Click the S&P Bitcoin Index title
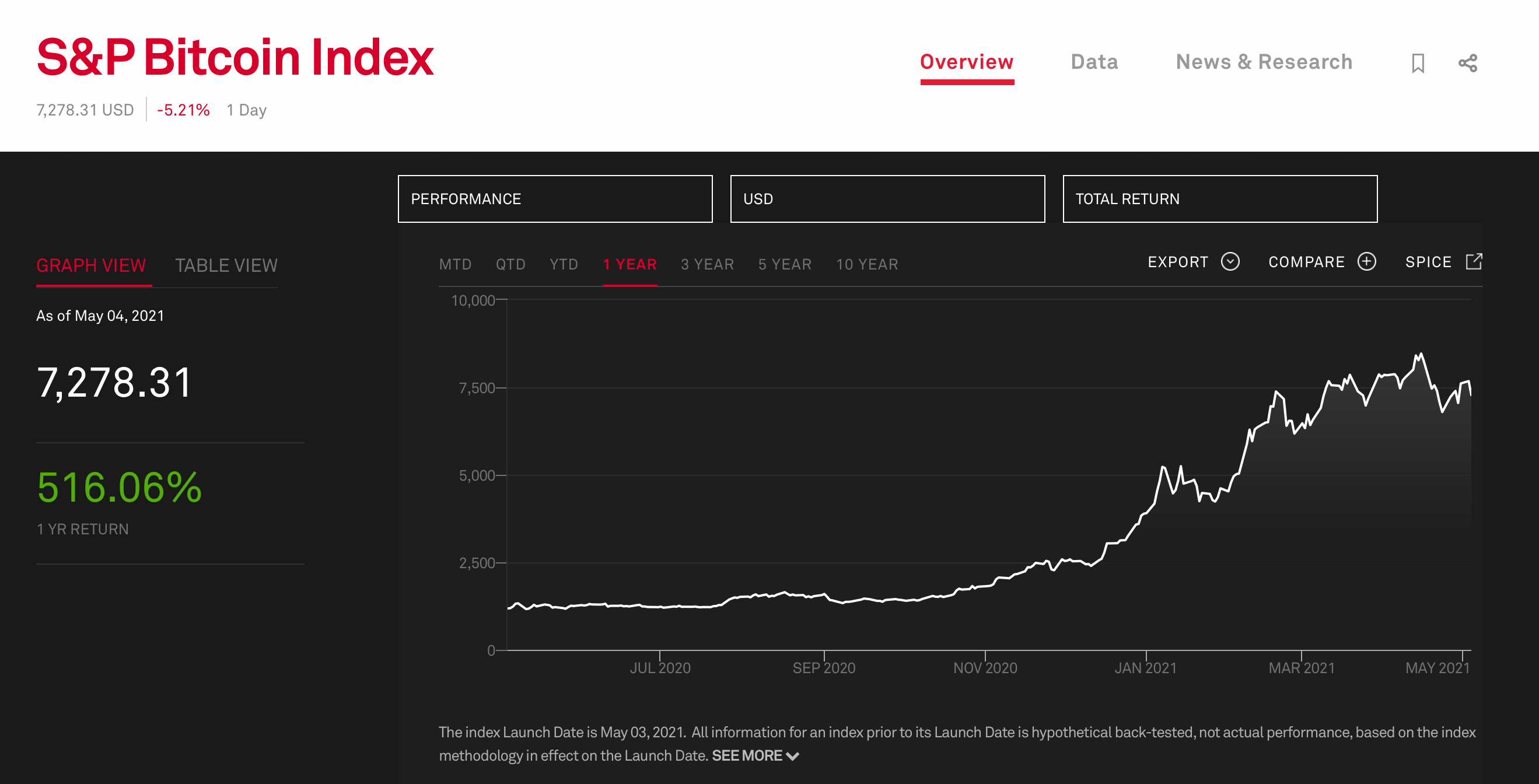Viewport: 1539px width, 784px height. pos(235,57)
